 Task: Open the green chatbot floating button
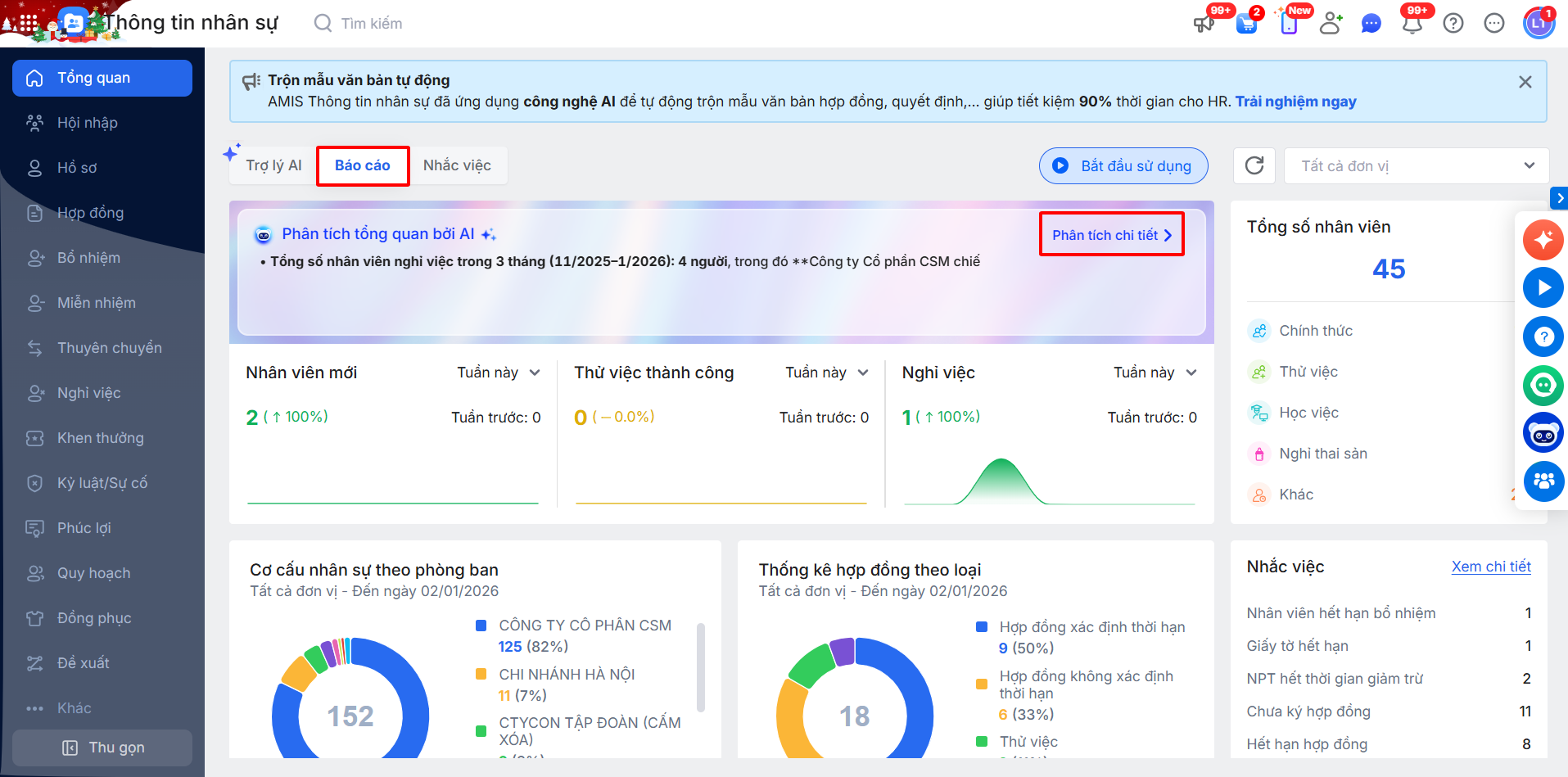click(1543, 385)
